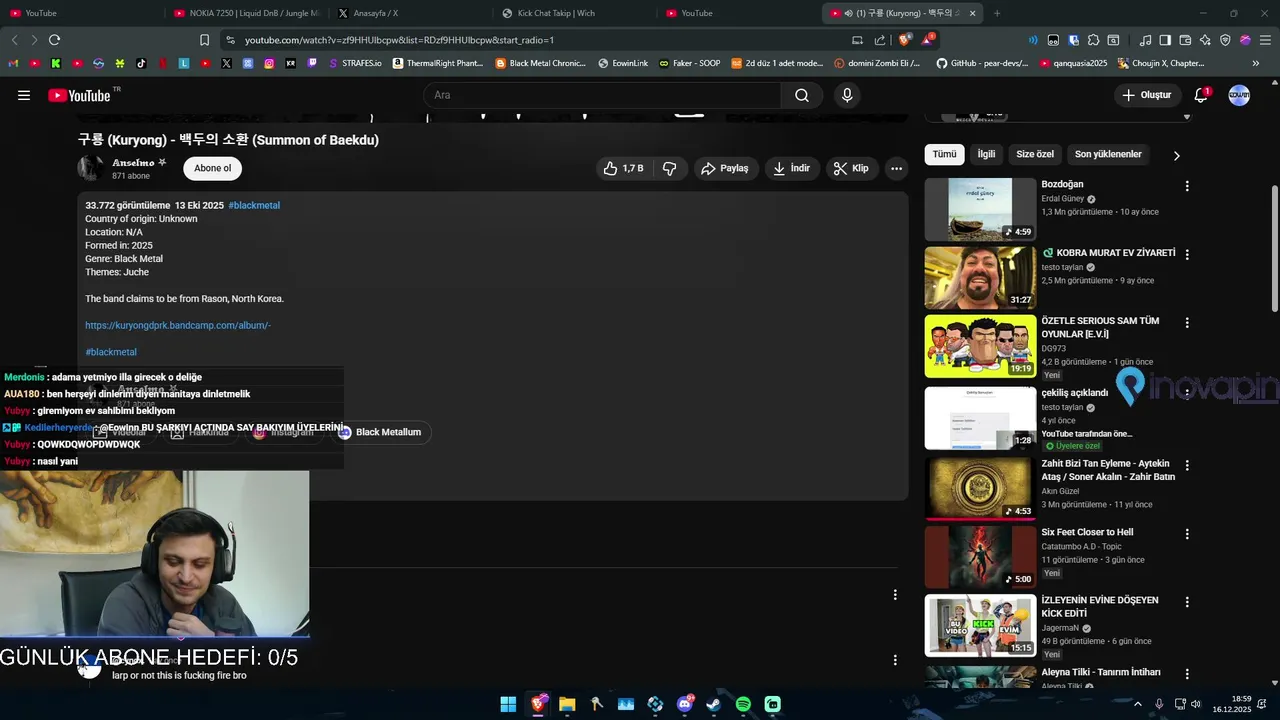
Task: Open File Explorer from the taskbar
Action: tap(567, 704)
